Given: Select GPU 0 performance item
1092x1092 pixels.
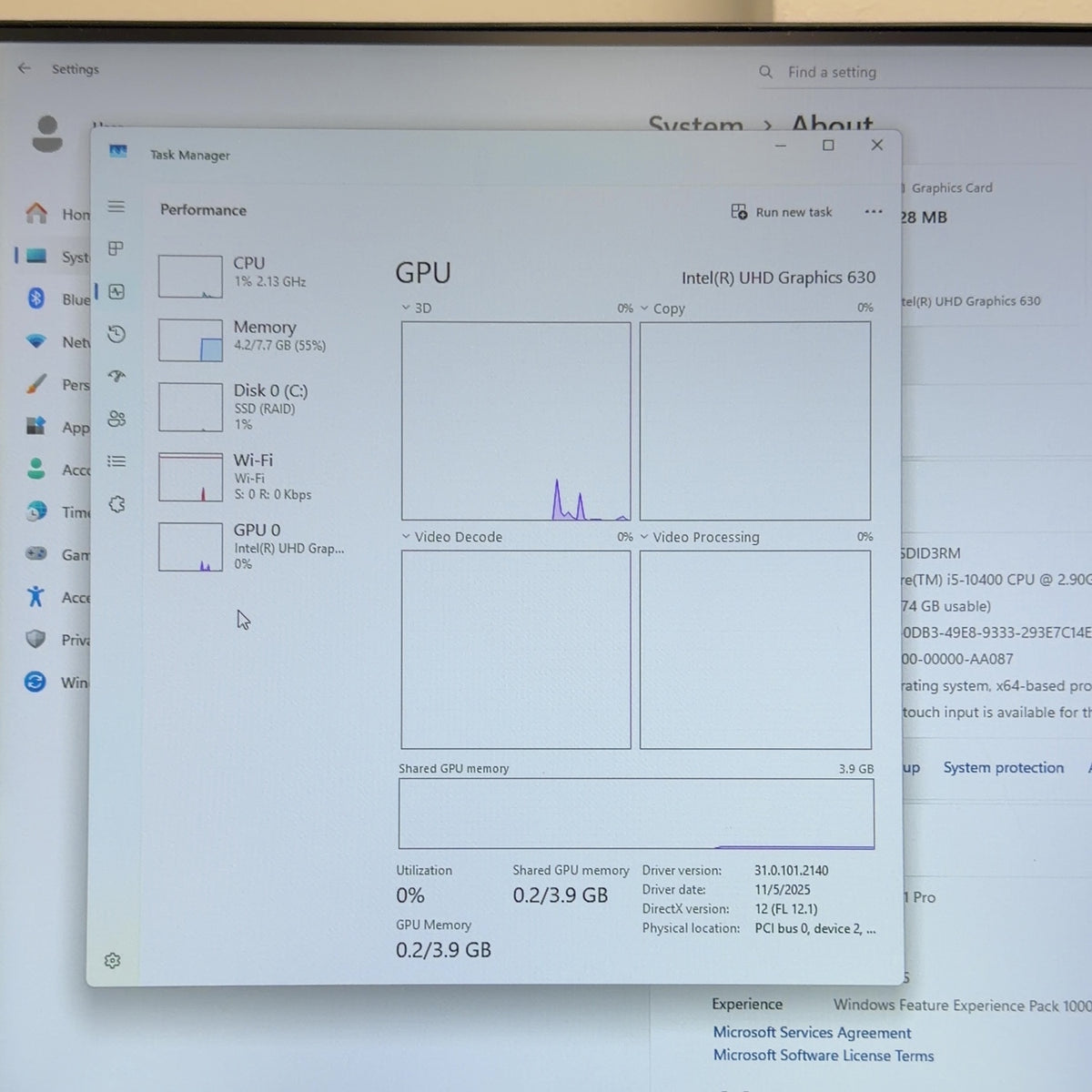Looking at the screenshot, I should click(258, 546).
